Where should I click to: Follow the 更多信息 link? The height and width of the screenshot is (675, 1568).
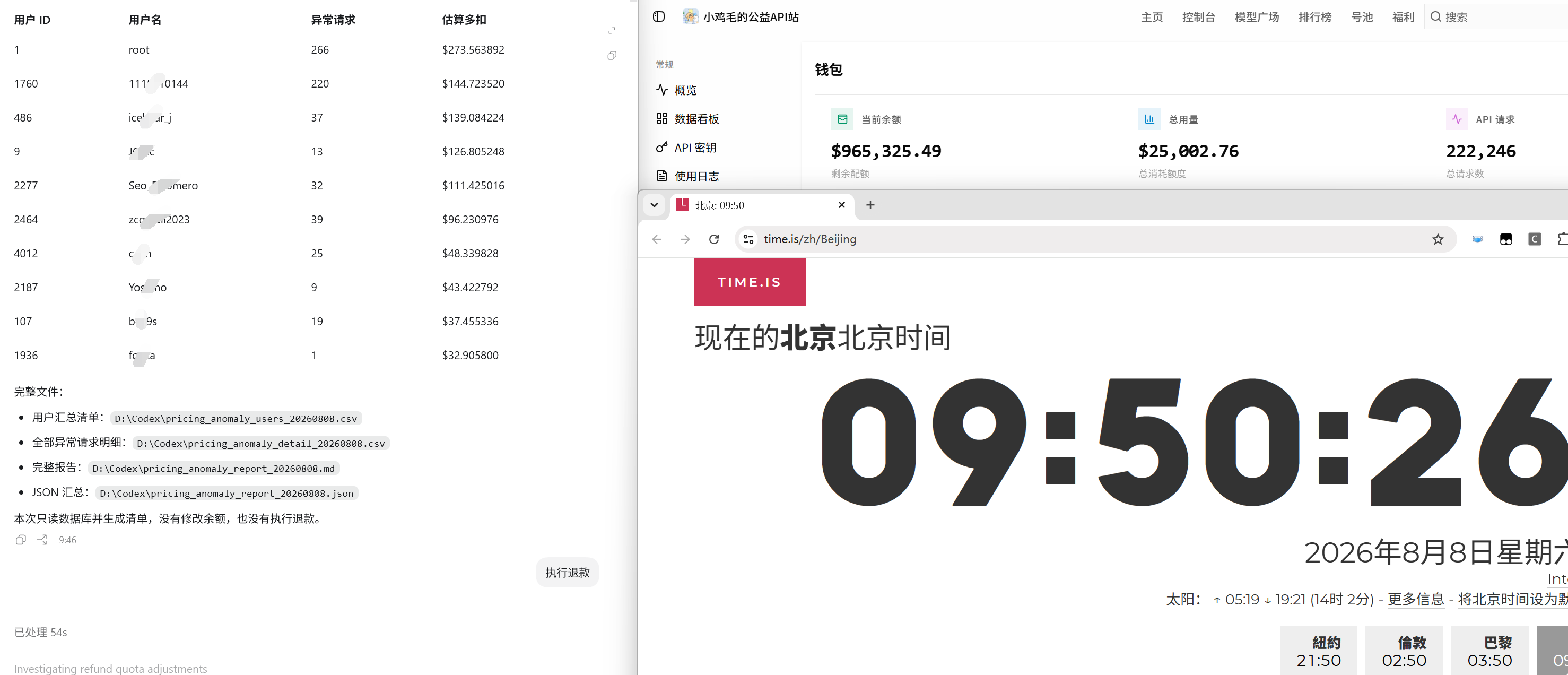[1415, 600]
